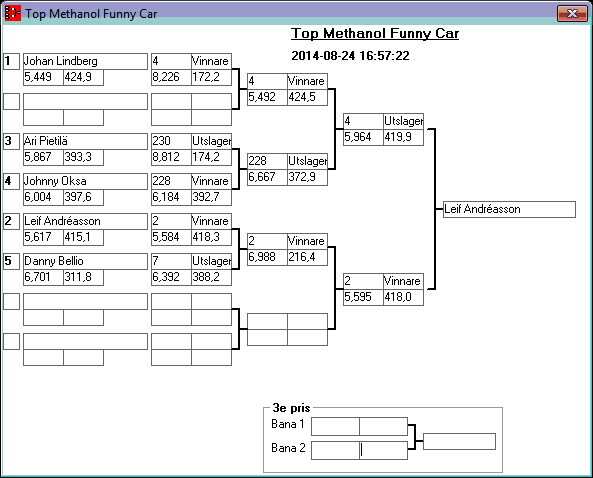Click the 415,1 speed cell
593x478 pixels.
[x=83, y=237]
